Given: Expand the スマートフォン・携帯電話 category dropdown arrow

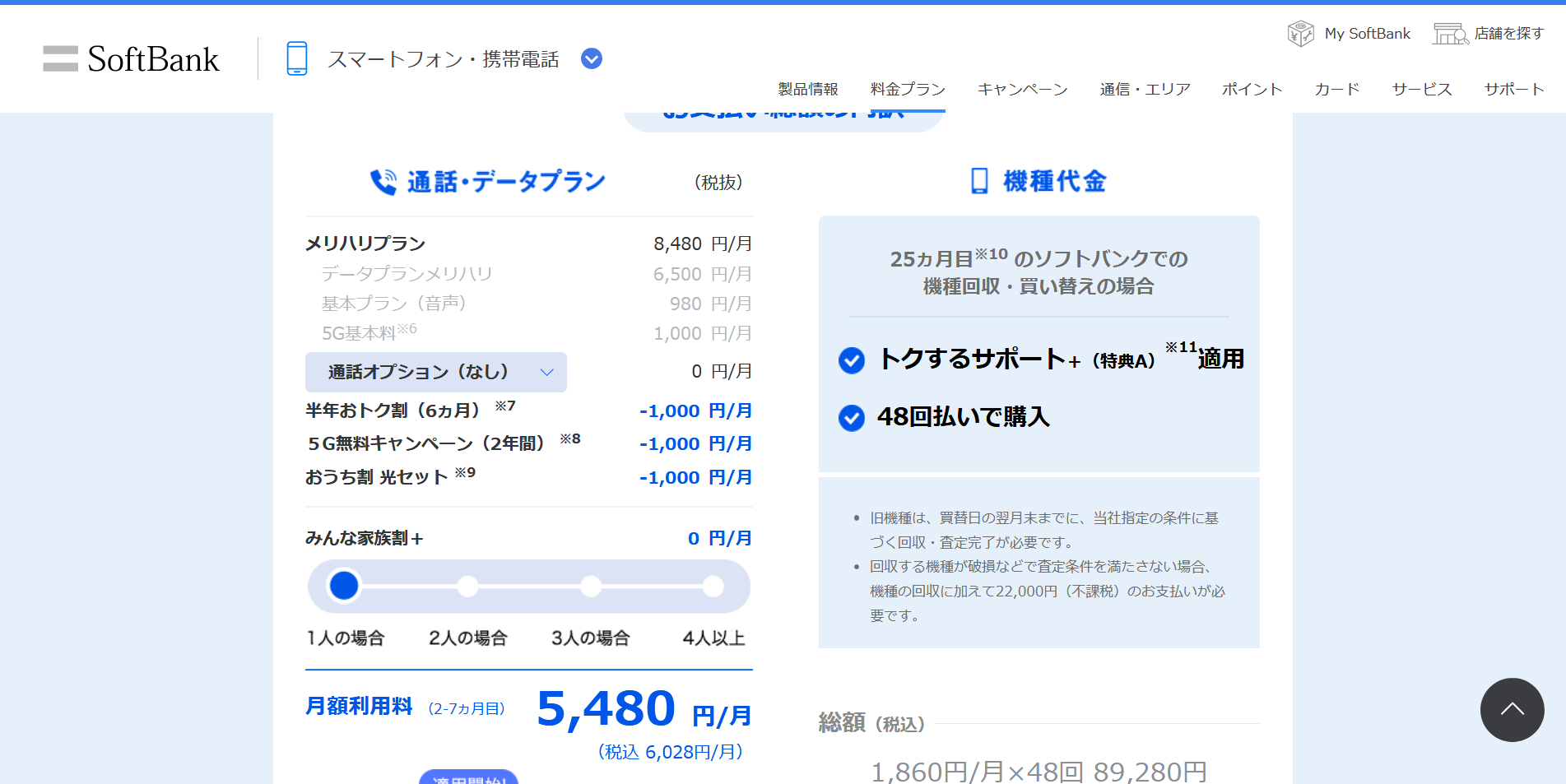Looking at the screenshot, I should pyautogui.click(x=592, y=58).
